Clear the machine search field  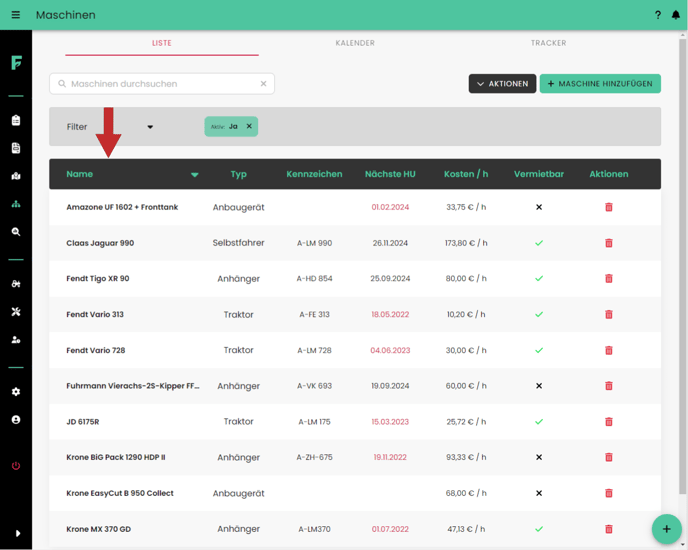tap(263, 83)
